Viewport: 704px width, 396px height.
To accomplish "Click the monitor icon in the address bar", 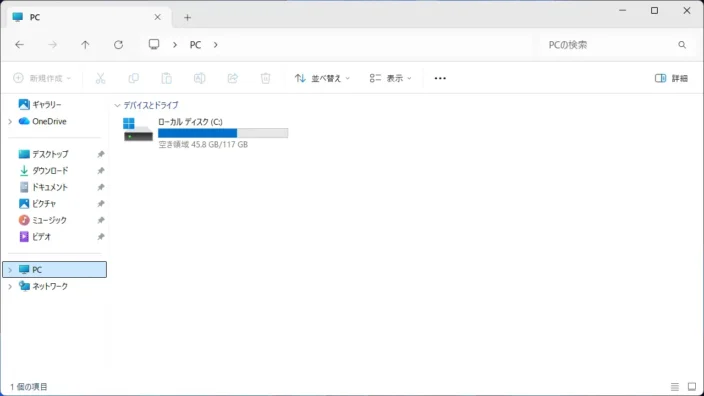I will tap(154, 44).
